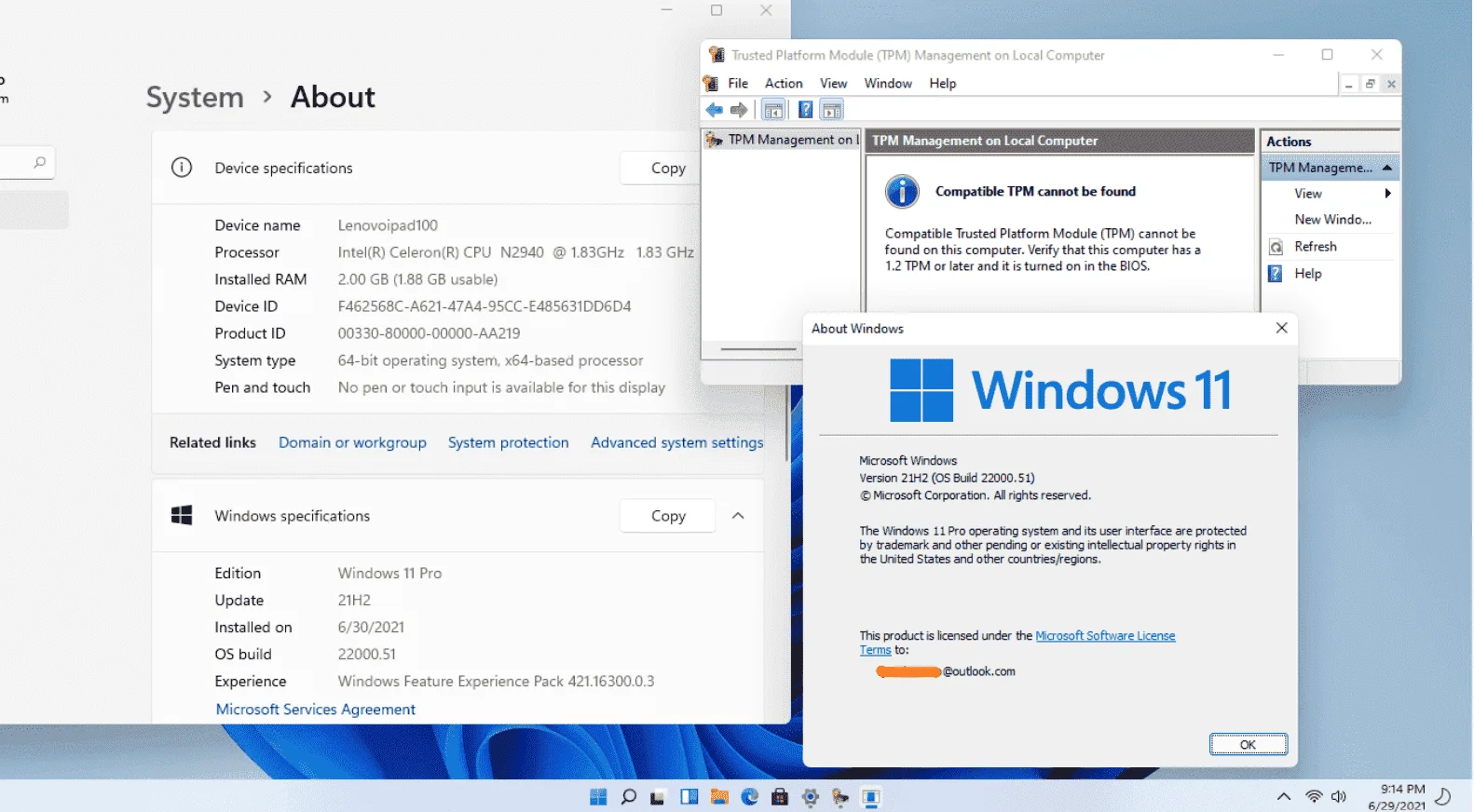Click the Forward arrow in TPM toolbar
Image resolution: width=1474 pixels, height=812 pixels.
click(x=739, y=110)
